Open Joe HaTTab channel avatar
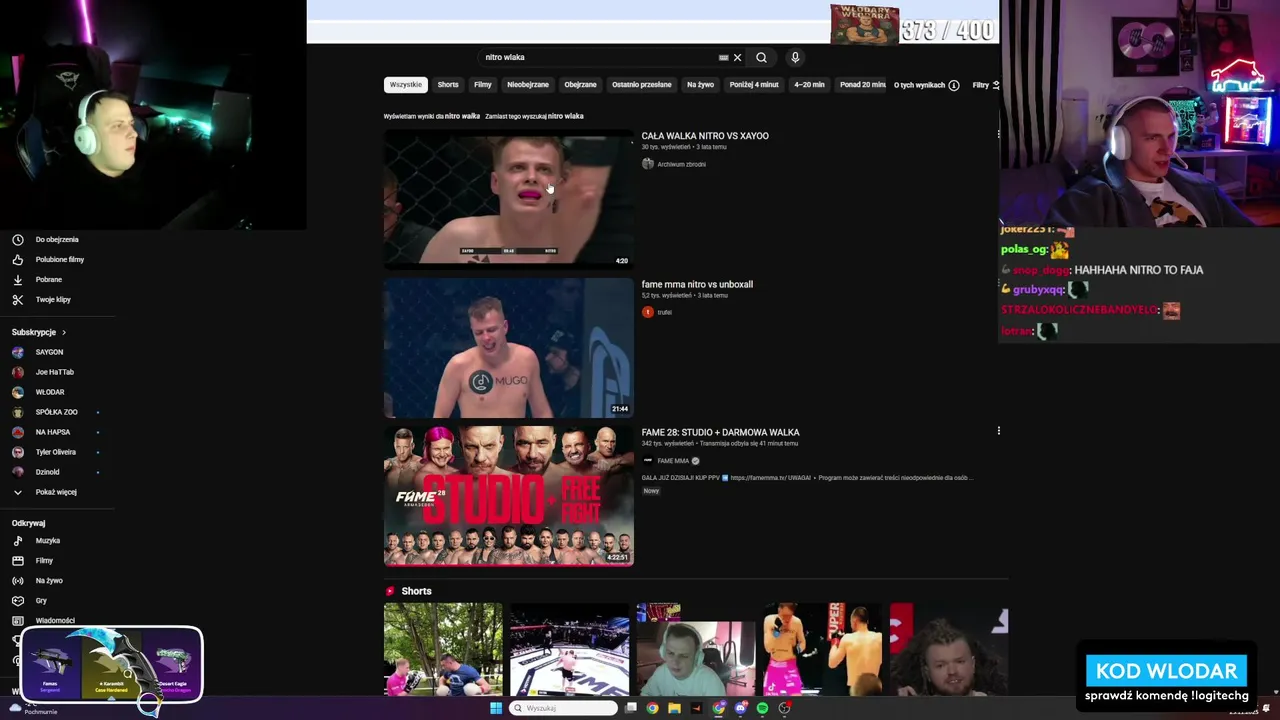1280x720 pixels. pyautogui.click(x=17, y=372)
